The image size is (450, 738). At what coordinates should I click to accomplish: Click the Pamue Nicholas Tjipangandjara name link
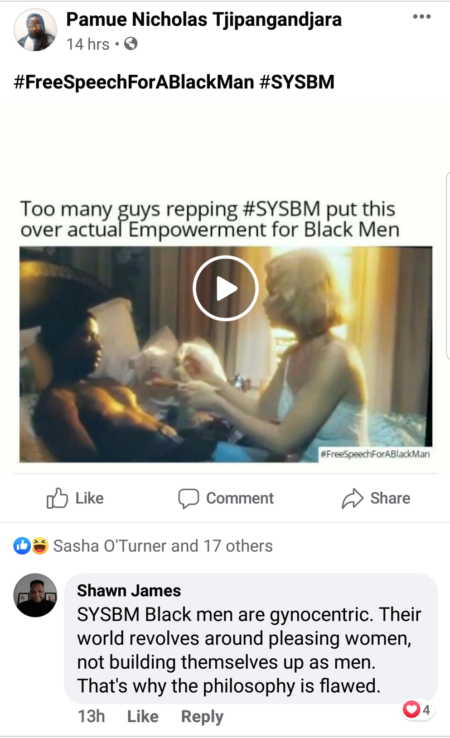(203, 19)
